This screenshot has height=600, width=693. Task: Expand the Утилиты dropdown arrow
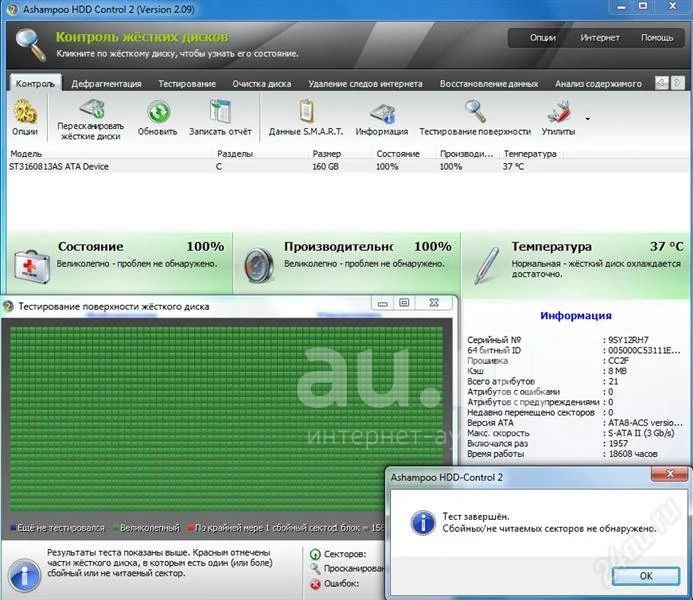[587, 119]
